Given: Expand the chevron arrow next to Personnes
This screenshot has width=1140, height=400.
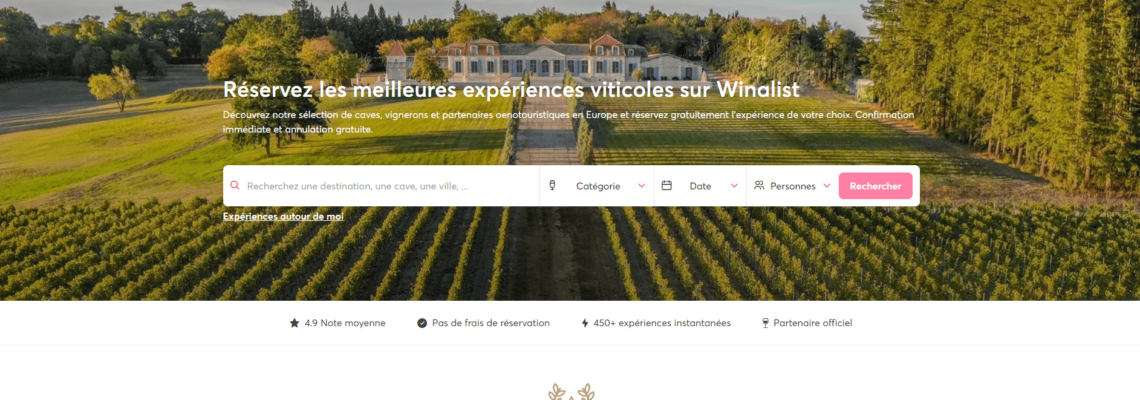Looking at the screenshot, I should (x=827, y=185).
